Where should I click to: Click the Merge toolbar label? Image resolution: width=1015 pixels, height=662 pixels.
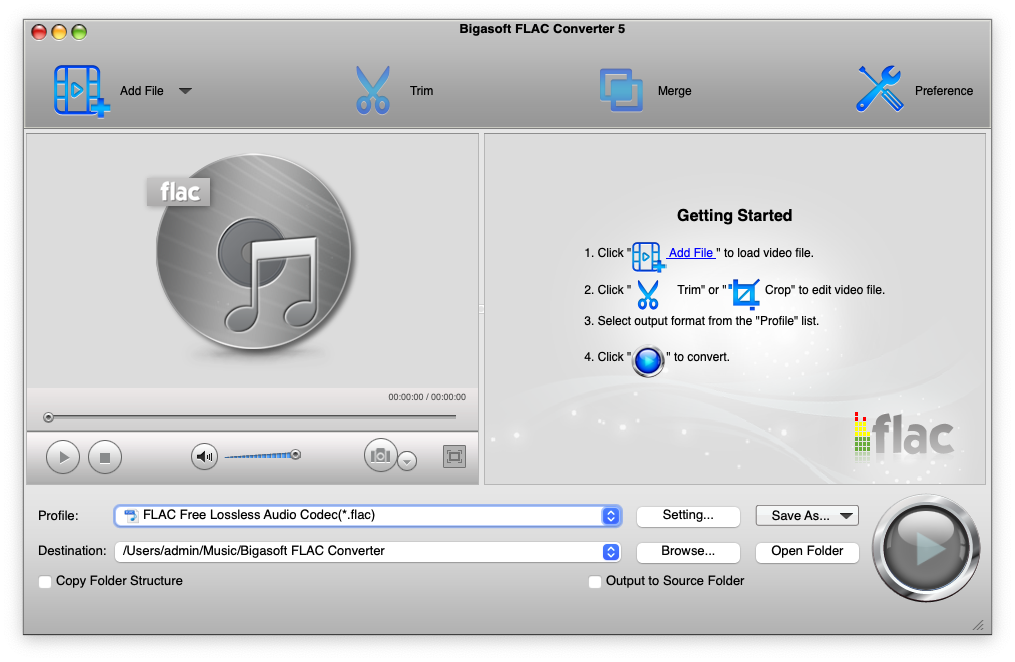675,91
